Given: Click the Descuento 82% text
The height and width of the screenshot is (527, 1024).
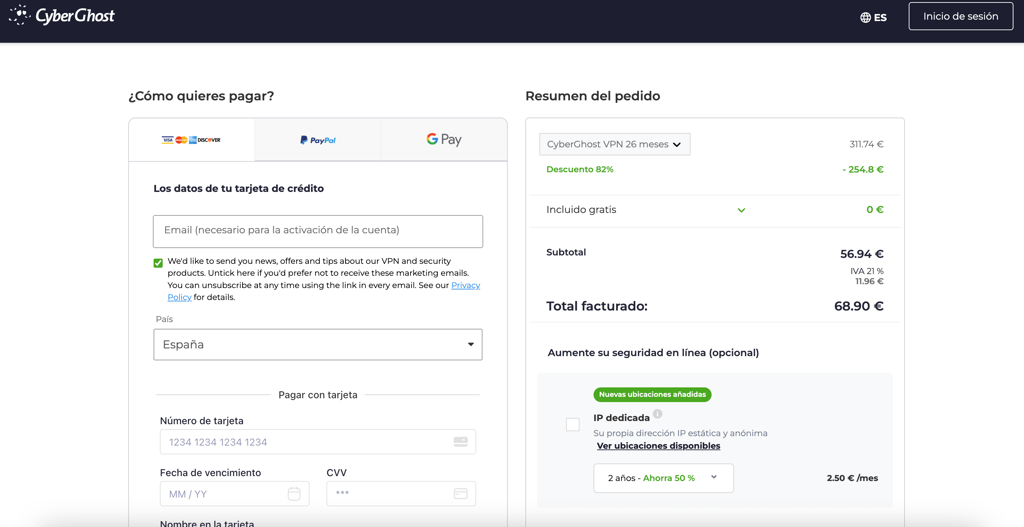Looking at the screenshot, I should click(580, 169).
